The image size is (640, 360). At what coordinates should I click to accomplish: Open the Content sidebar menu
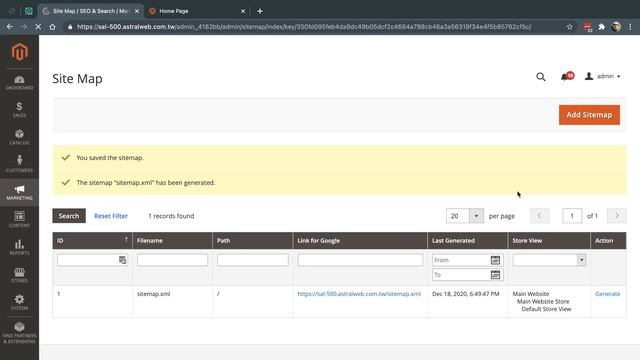[19, 219]
